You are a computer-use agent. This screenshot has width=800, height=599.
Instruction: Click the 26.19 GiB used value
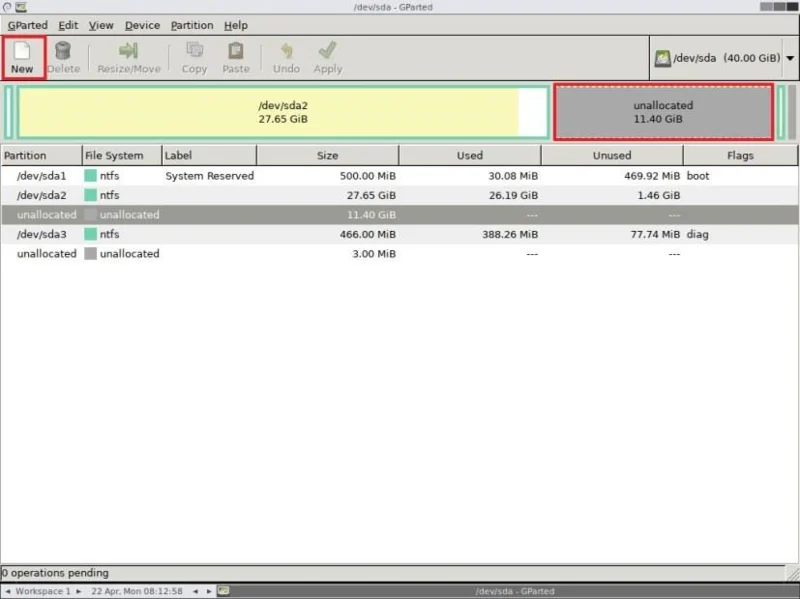(513, 195)
